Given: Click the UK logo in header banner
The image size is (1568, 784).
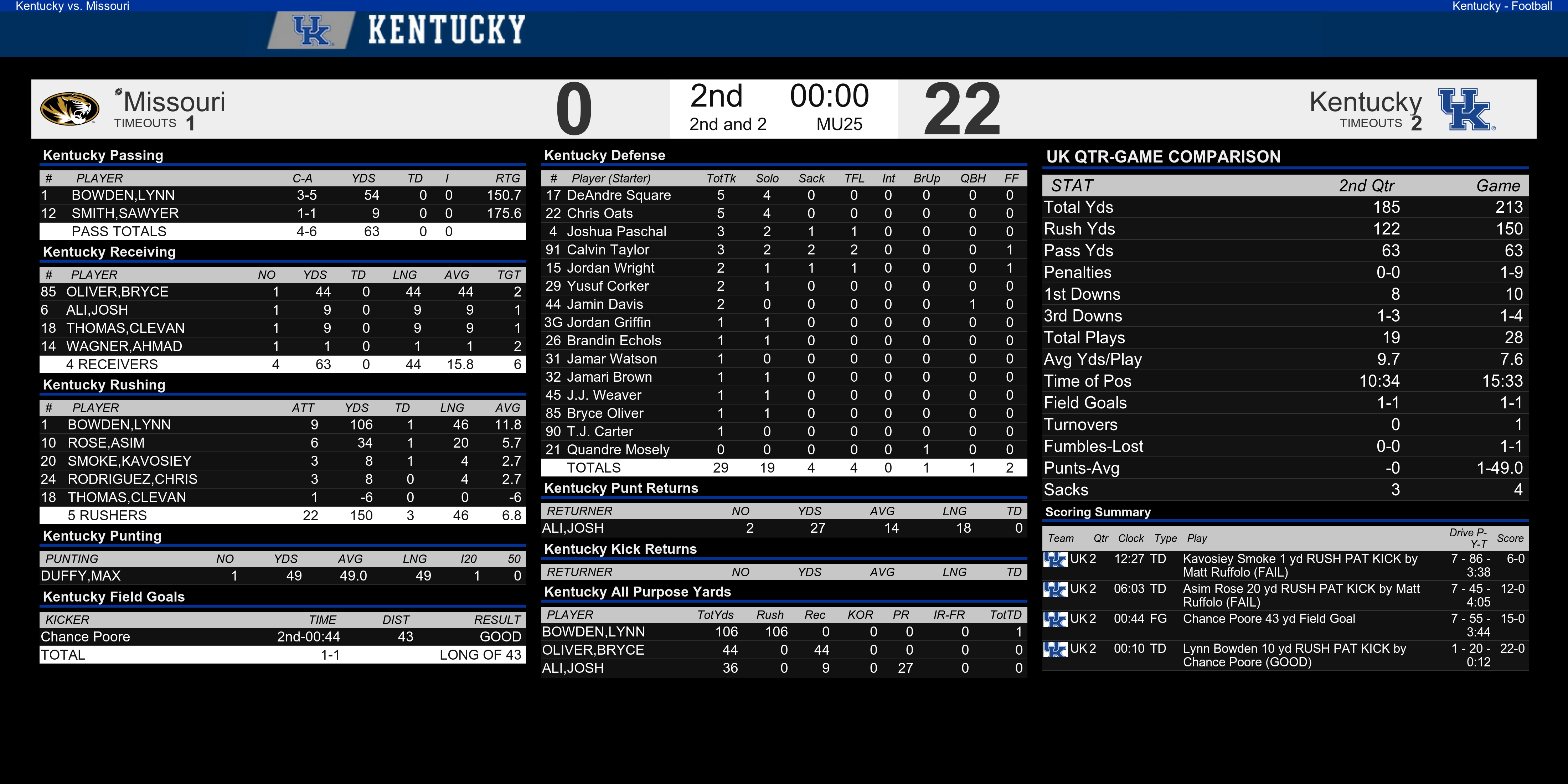Looking at the screenshot, I should pos(311,30).
